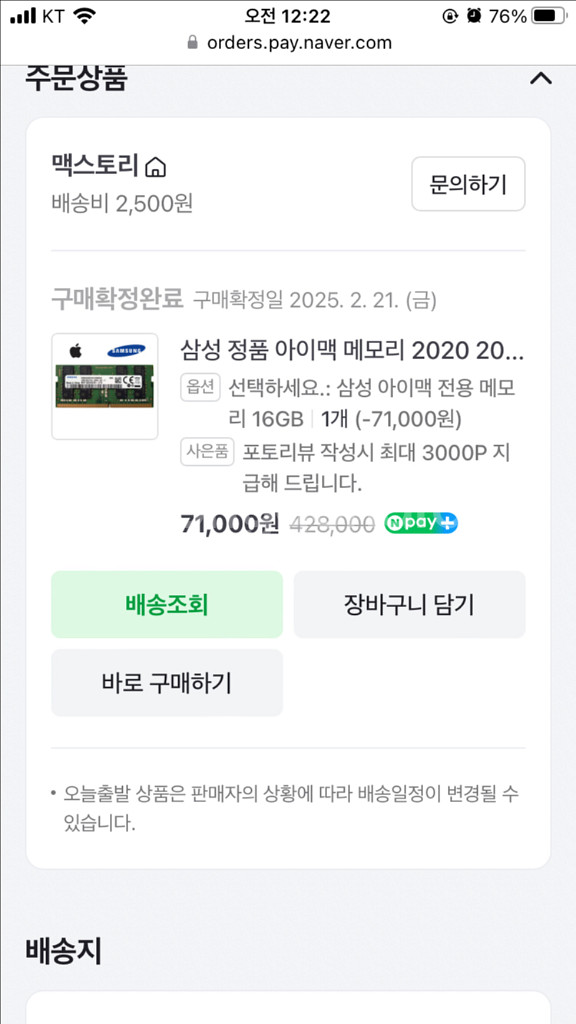This screenshot has width=576, height=1024.
Task: Tap the 바로 구매하기 button
Action: [166, 683]
